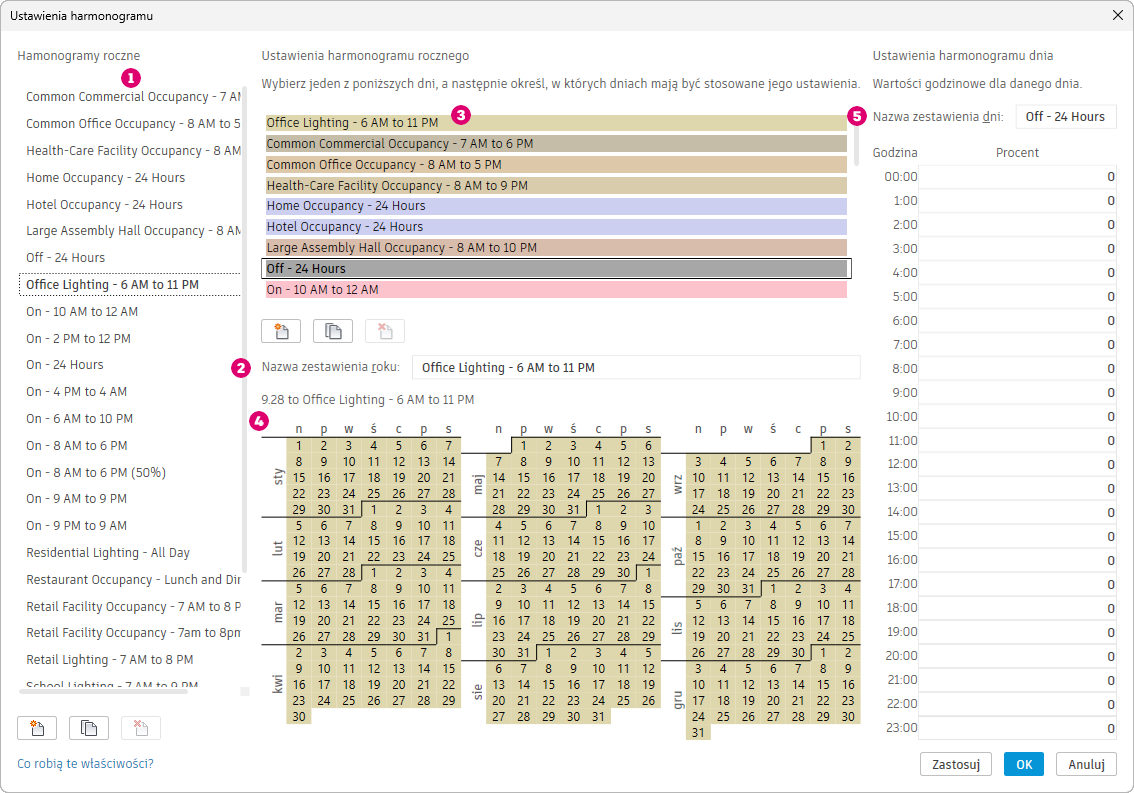Select day 15 in the sty calendar month
This screenshot has height=793, width=1134.
coord(299,478)
